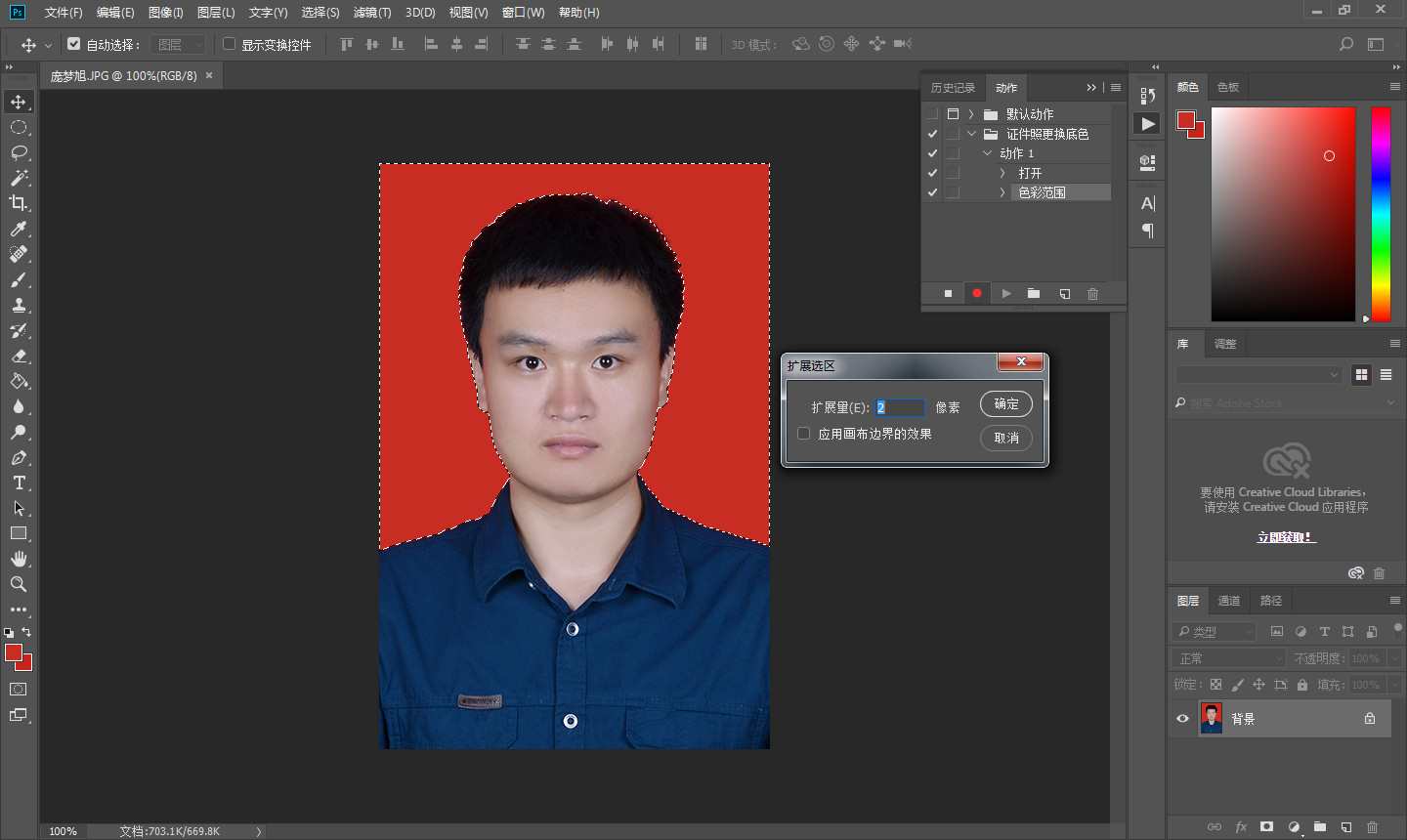This screenshot has width=1407, height=840.
Task: Open the layer filter 类型 dropdown
Action: (x=1213, y=632)
